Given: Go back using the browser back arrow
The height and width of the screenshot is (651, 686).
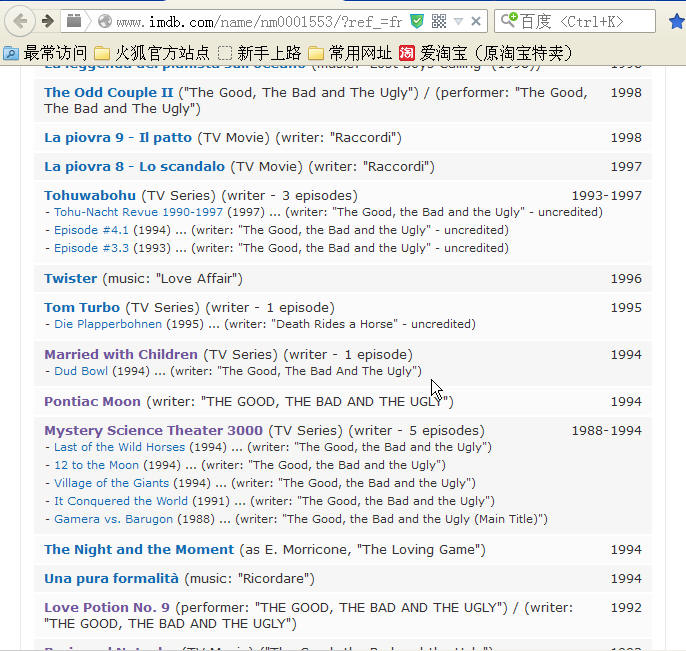Looking at the screenshot, I should coord(20,21).
